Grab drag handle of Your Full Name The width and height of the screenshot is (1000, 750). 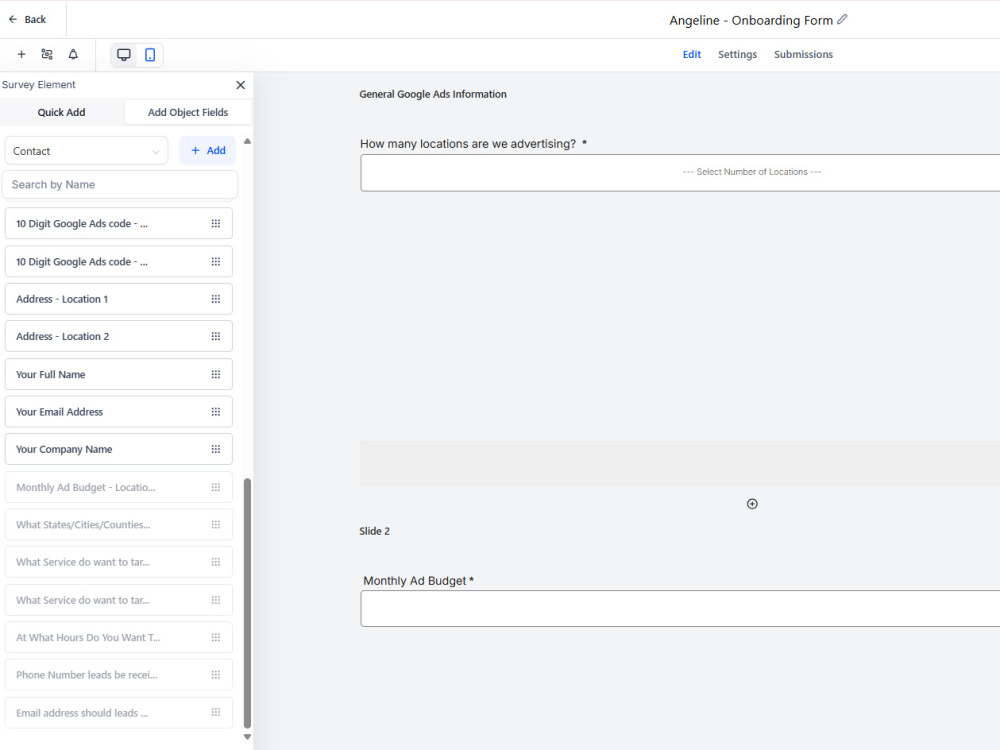(216, 374)
